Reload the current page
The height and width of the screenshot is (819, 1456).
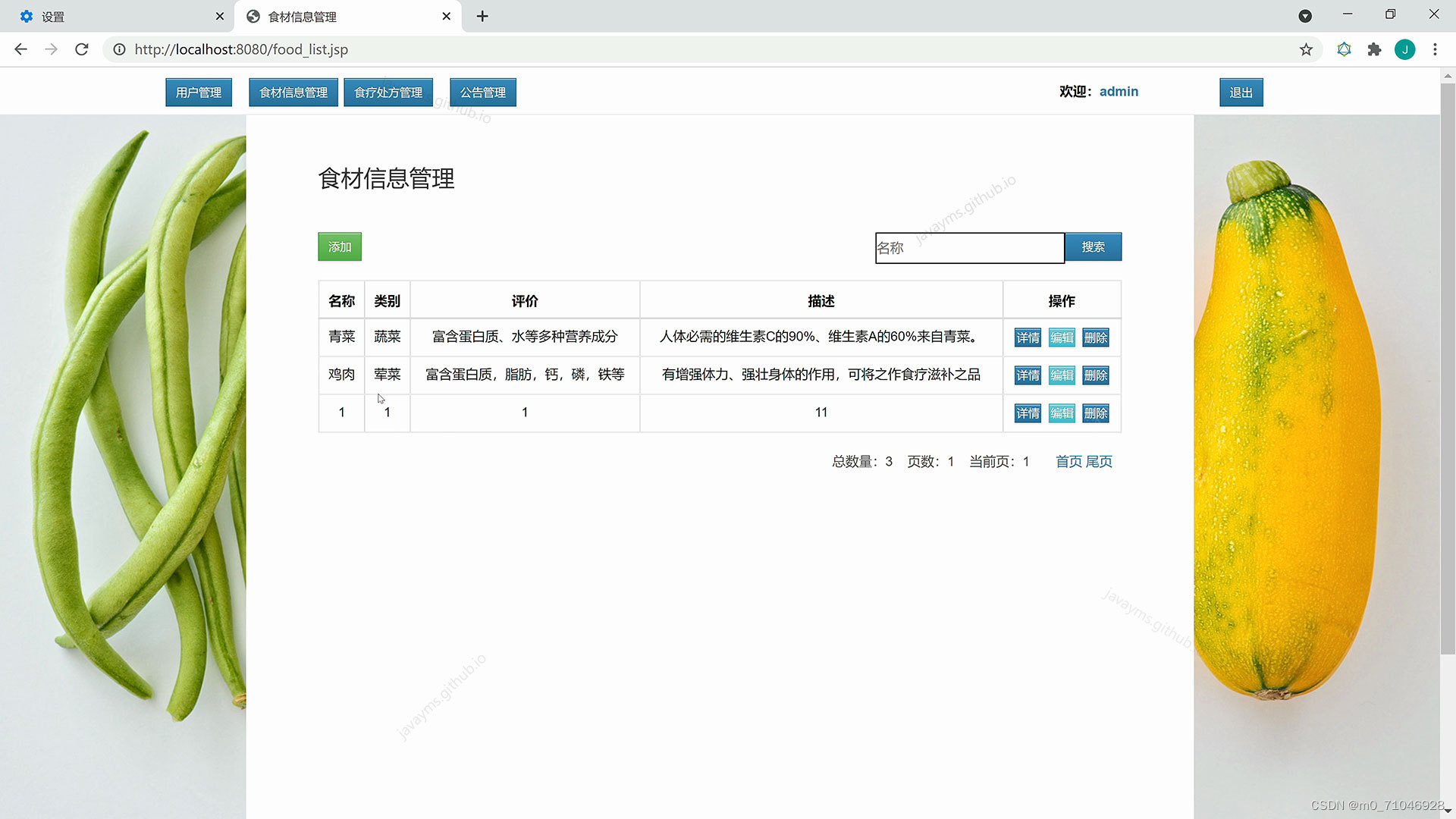[x=82, y=49]
